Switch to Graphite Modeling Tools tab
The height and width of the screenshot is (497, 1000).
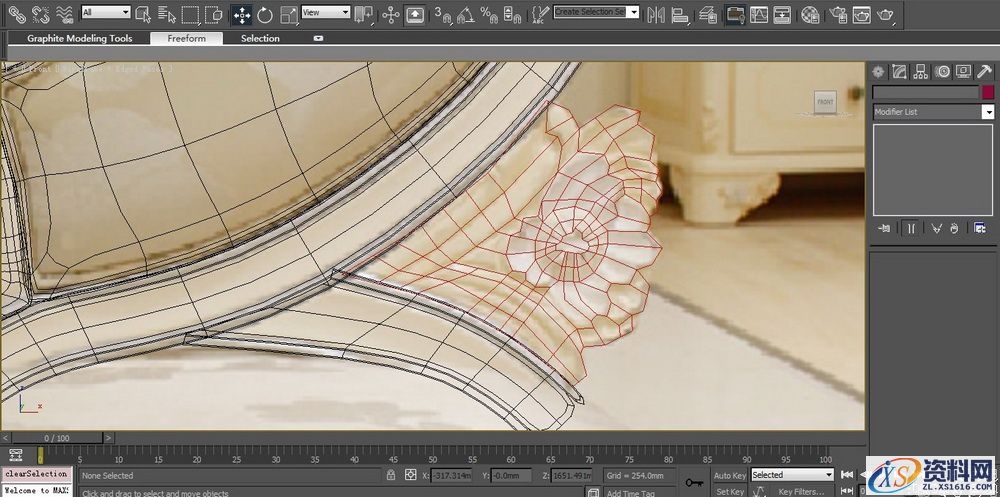coord(80,38)
